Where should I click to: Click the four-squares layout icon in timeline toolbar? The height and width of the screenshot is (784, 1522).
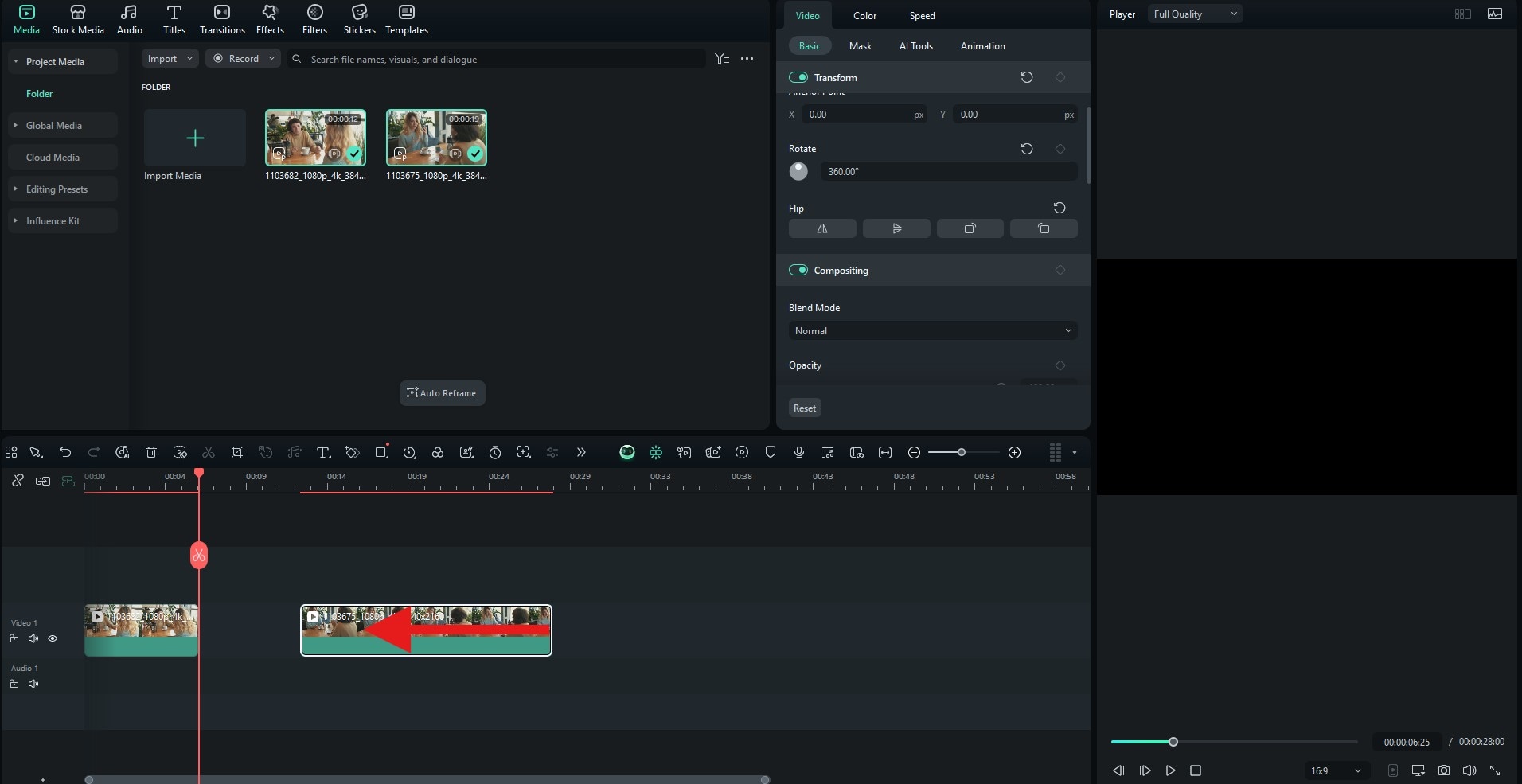[11, 452]
